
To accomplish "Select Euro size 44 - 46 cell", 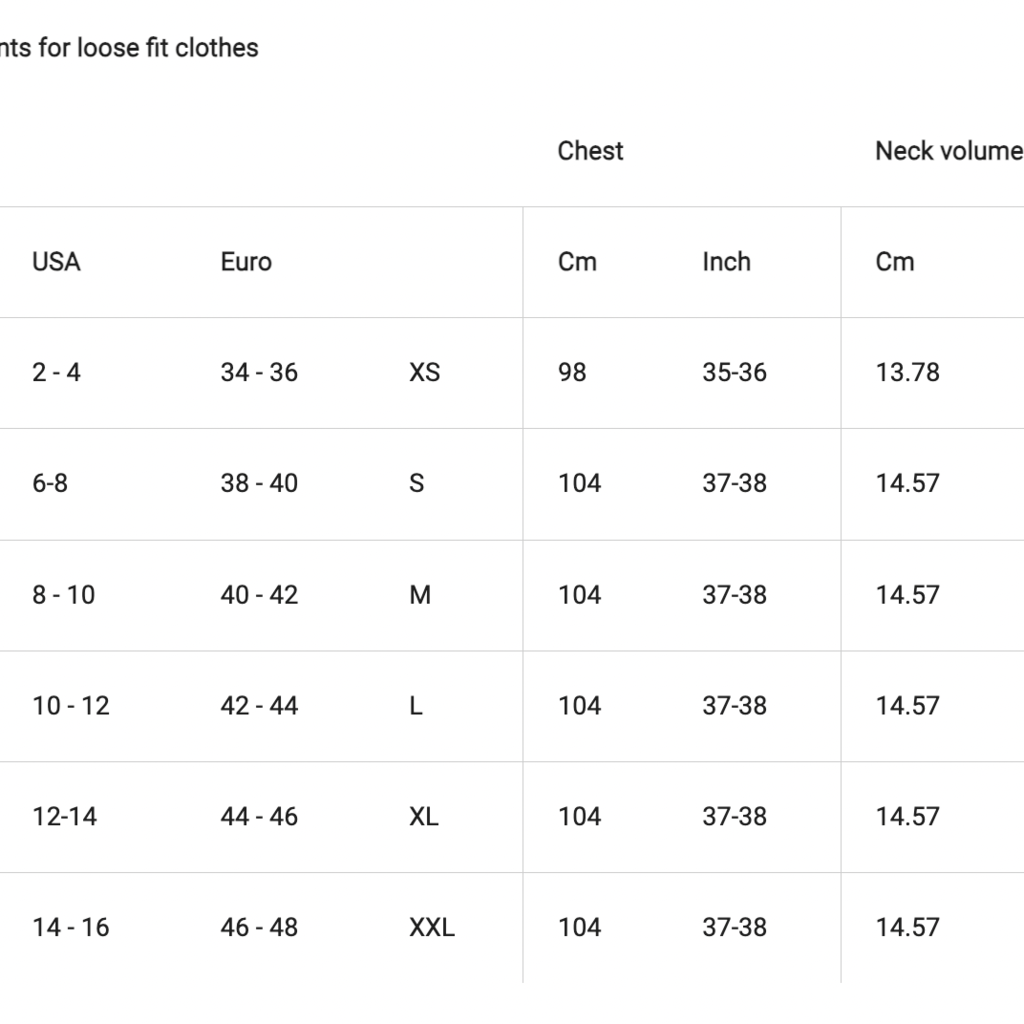I will [x=259, y=817].
